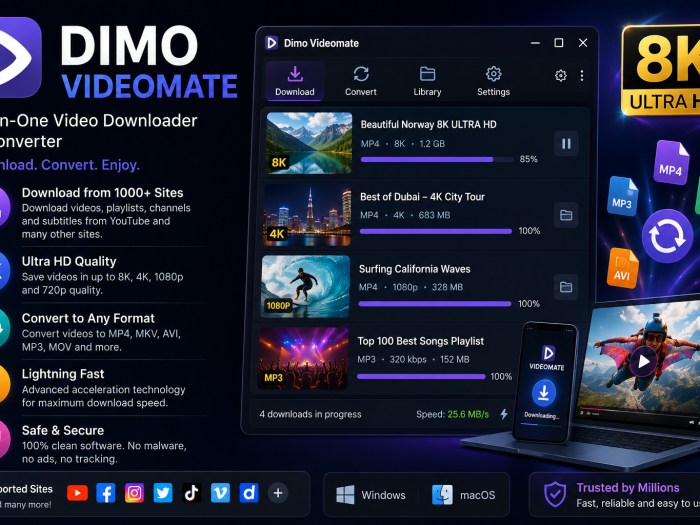Viewport: 700px width, 525px height.
Task: Click the Surfing California Waves title text
Action: point(415,269)
